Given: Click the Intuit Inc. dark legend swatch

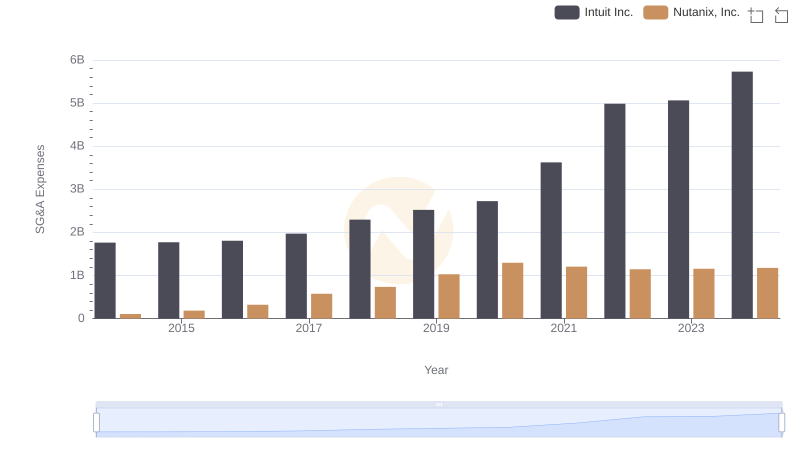Looking at the screenshot, I should (x=567, y=12).
